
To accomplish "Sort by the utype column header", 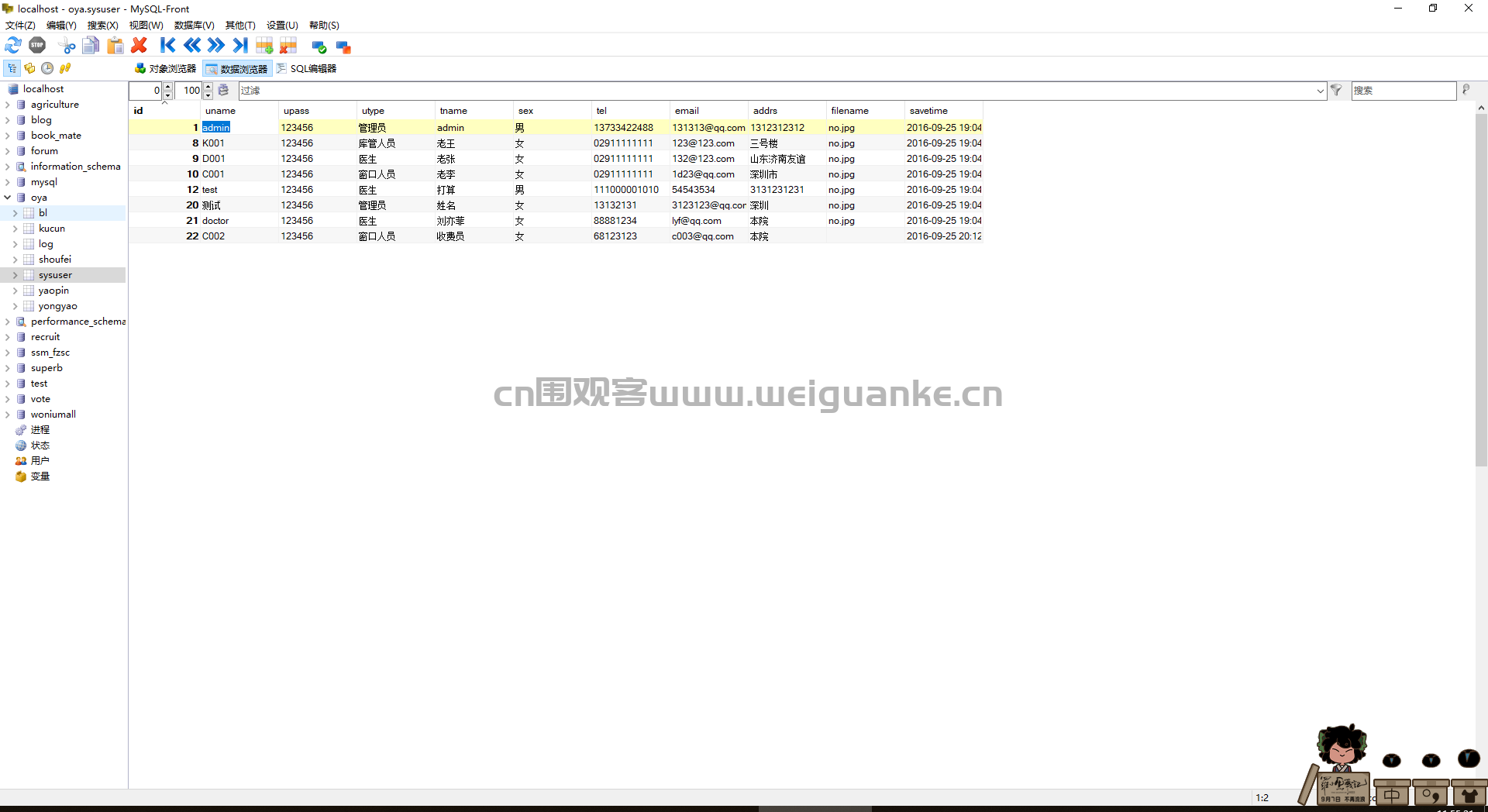I will [x=396, y=111].
